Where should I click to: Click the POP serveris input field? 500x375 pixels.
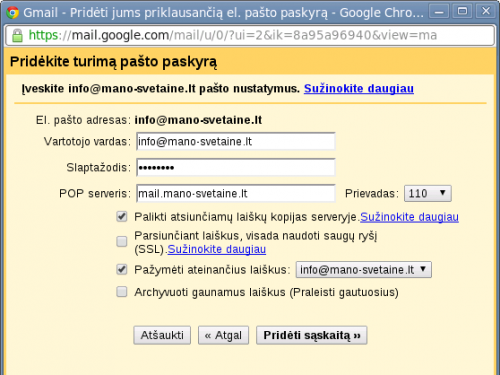tap(236, 193)
